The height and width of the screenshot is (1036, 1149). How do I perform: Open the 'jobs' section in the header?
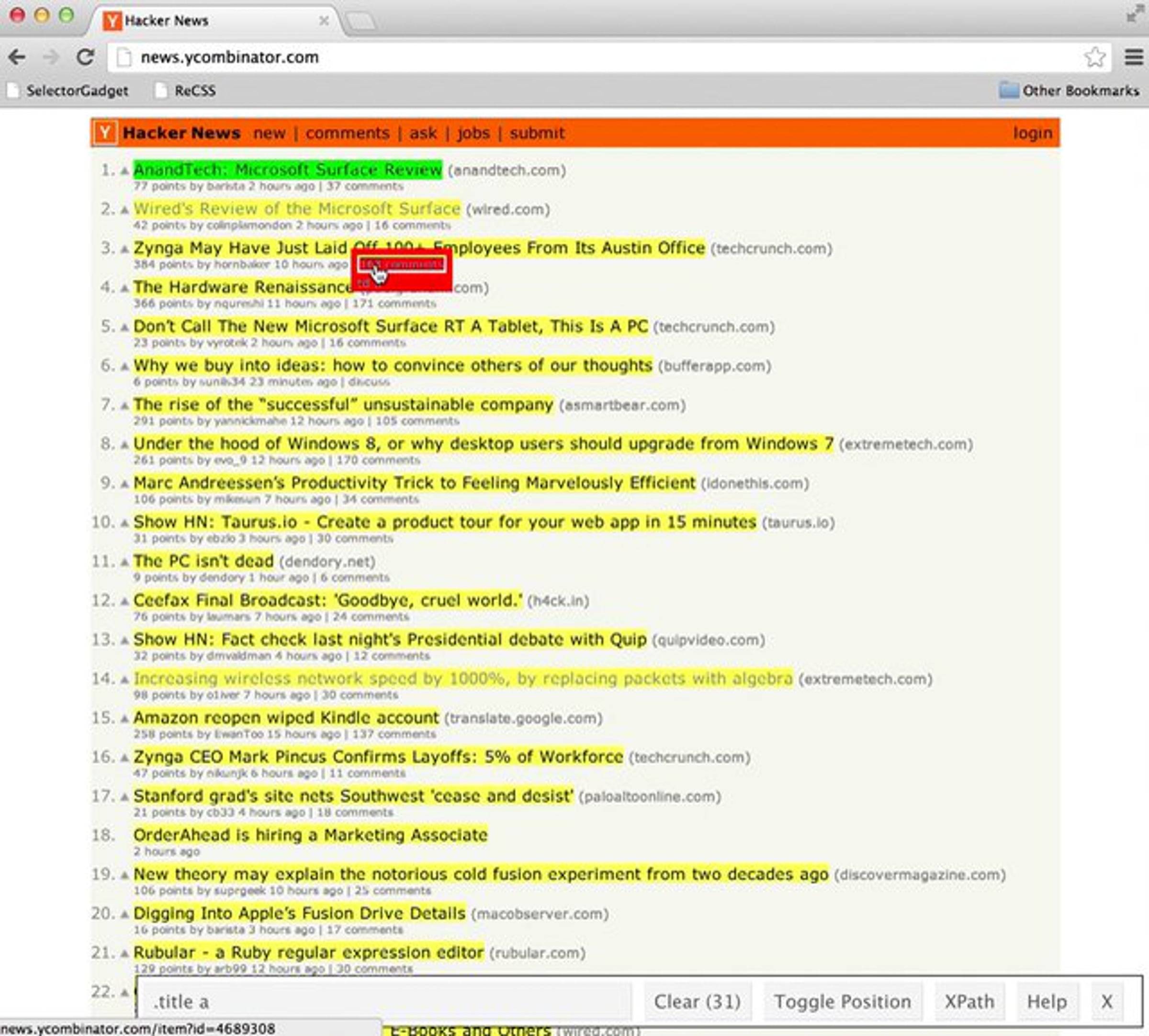(x=473, y=133)
